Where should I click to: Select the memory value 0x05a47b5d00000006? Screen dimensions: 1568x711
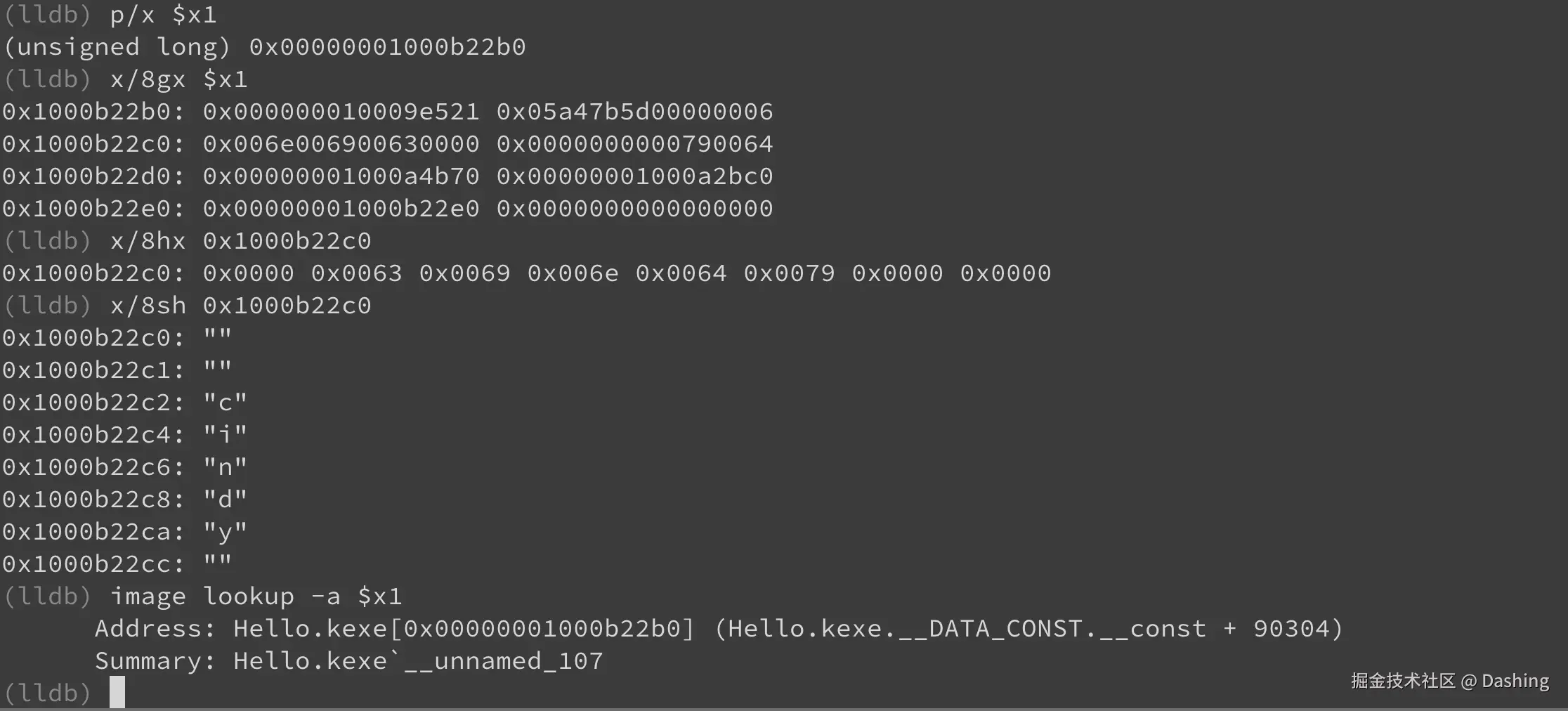(x=634, y=112)
